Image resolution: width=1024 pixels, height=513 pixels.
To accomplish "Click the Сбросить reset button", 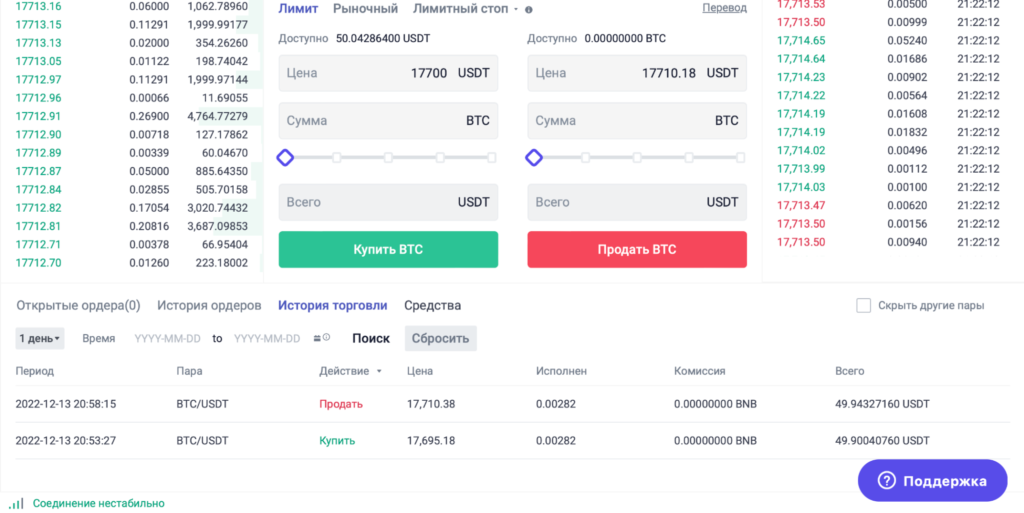I will point(440,338).
